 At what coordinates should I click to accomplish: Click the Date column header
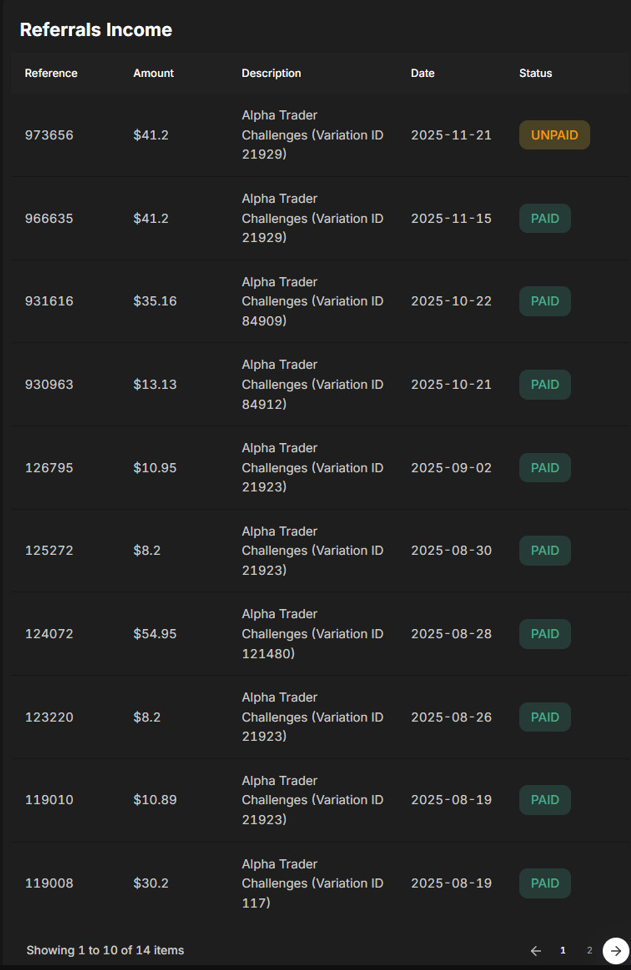(x=422, y=73)
